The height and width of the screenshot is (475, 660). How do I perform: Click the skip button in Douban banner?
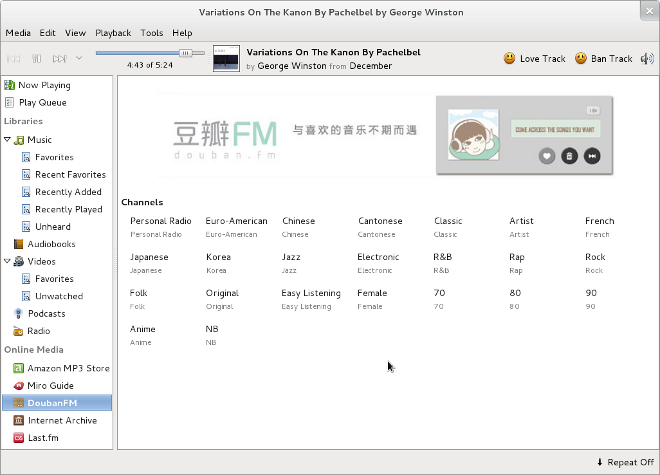pyautogui.click(x=592, y=156)
